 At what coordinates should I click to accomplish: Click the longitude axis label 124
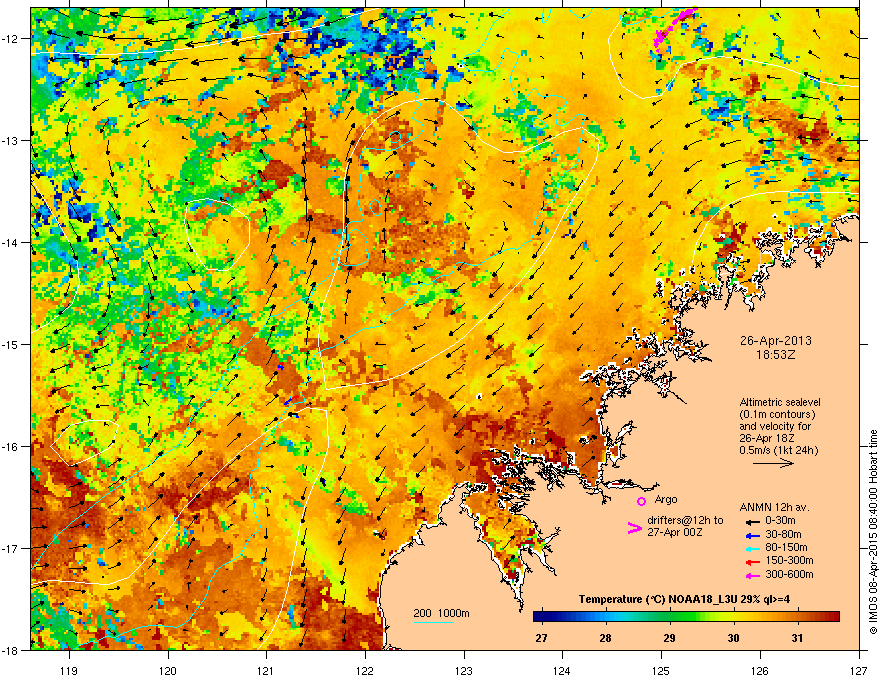562,670
